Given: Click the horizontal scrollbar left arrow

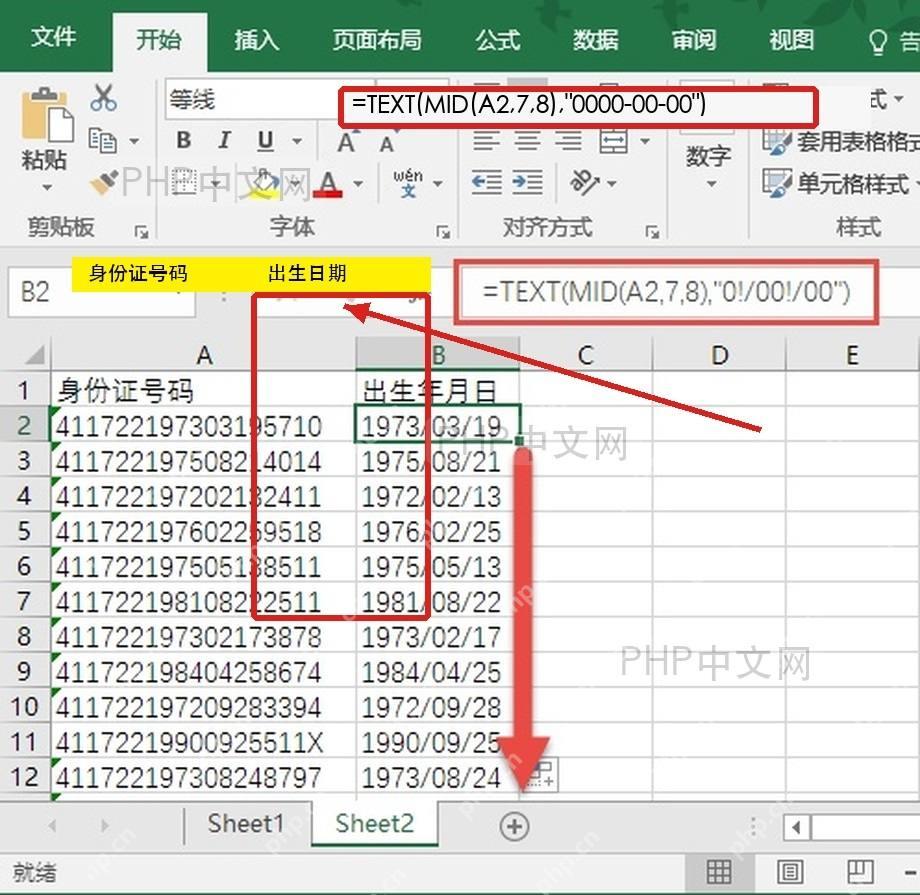Looking at the screenshot, I should [x=797, y=828].
